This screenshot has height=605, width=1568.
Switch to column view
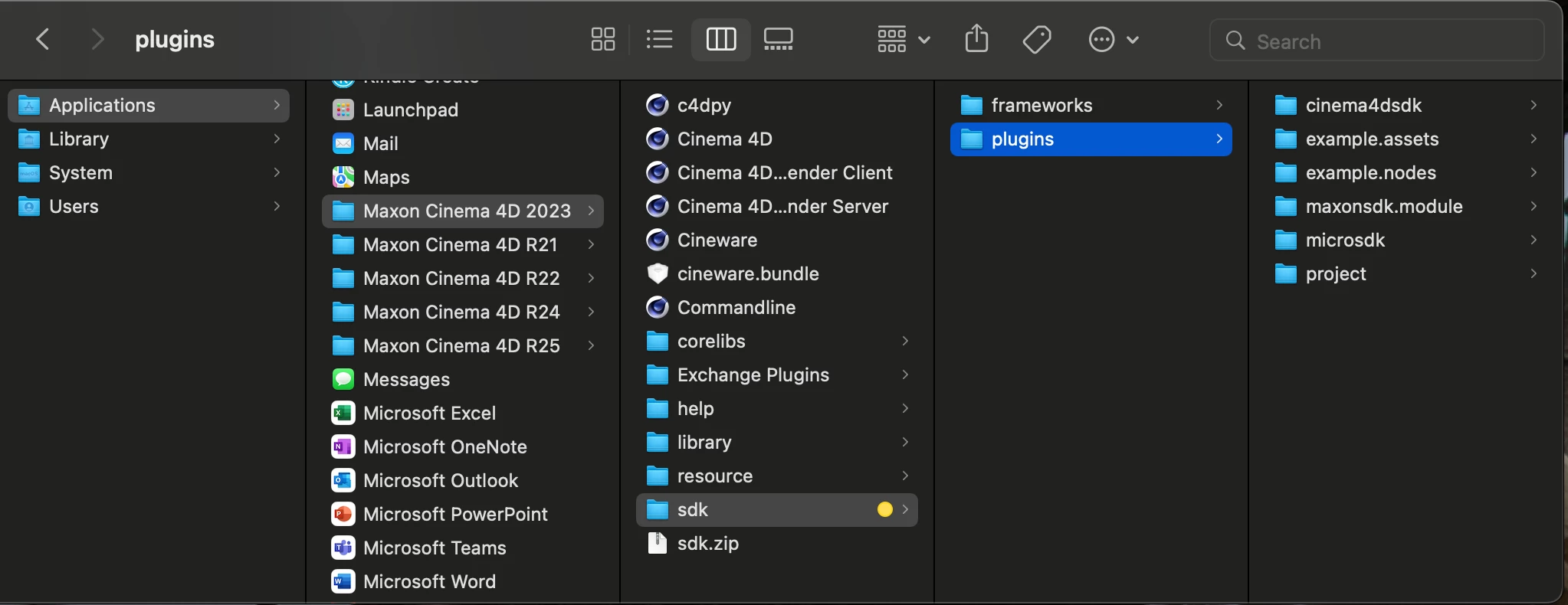coord(720,39)
